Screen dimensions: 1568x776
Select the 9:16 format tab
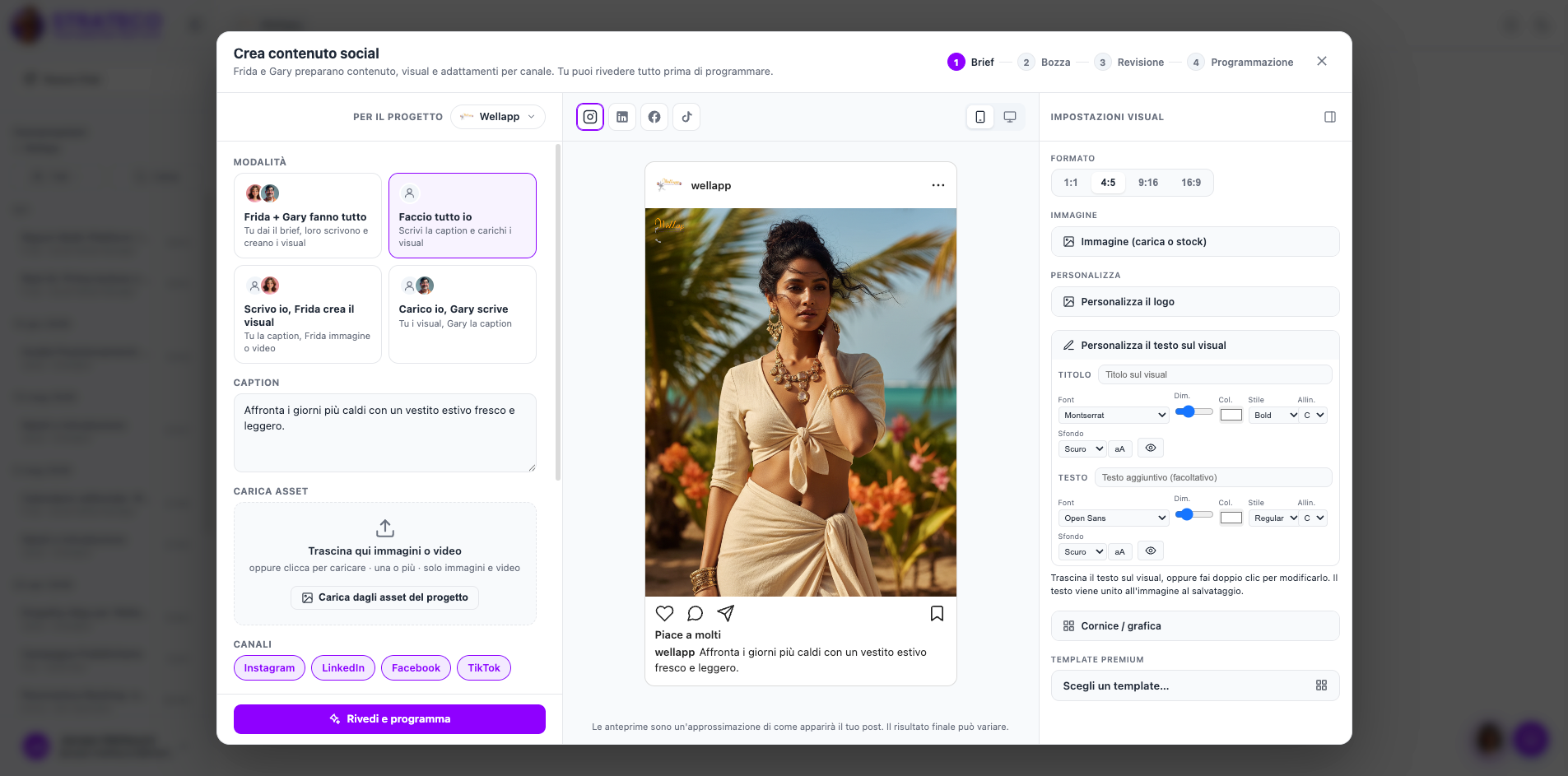(x=1148, y=183)
